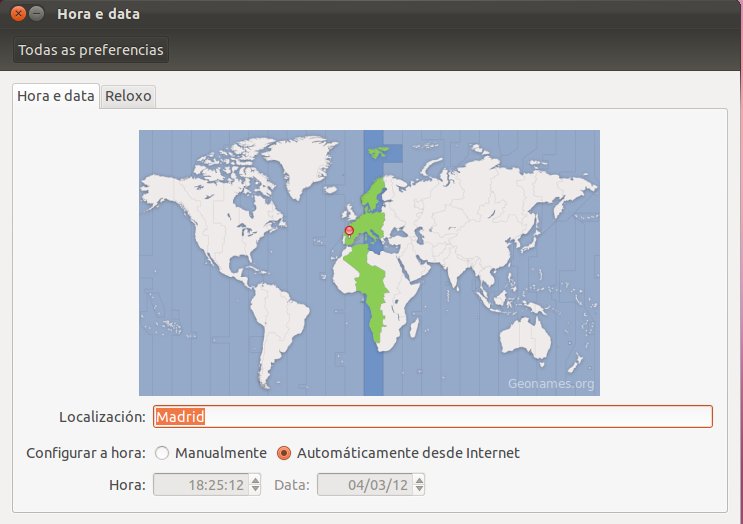Viewport: 743px width, 524px height.
Task: Click the Hora field showing 18:25:12
Action: [201, 485]
